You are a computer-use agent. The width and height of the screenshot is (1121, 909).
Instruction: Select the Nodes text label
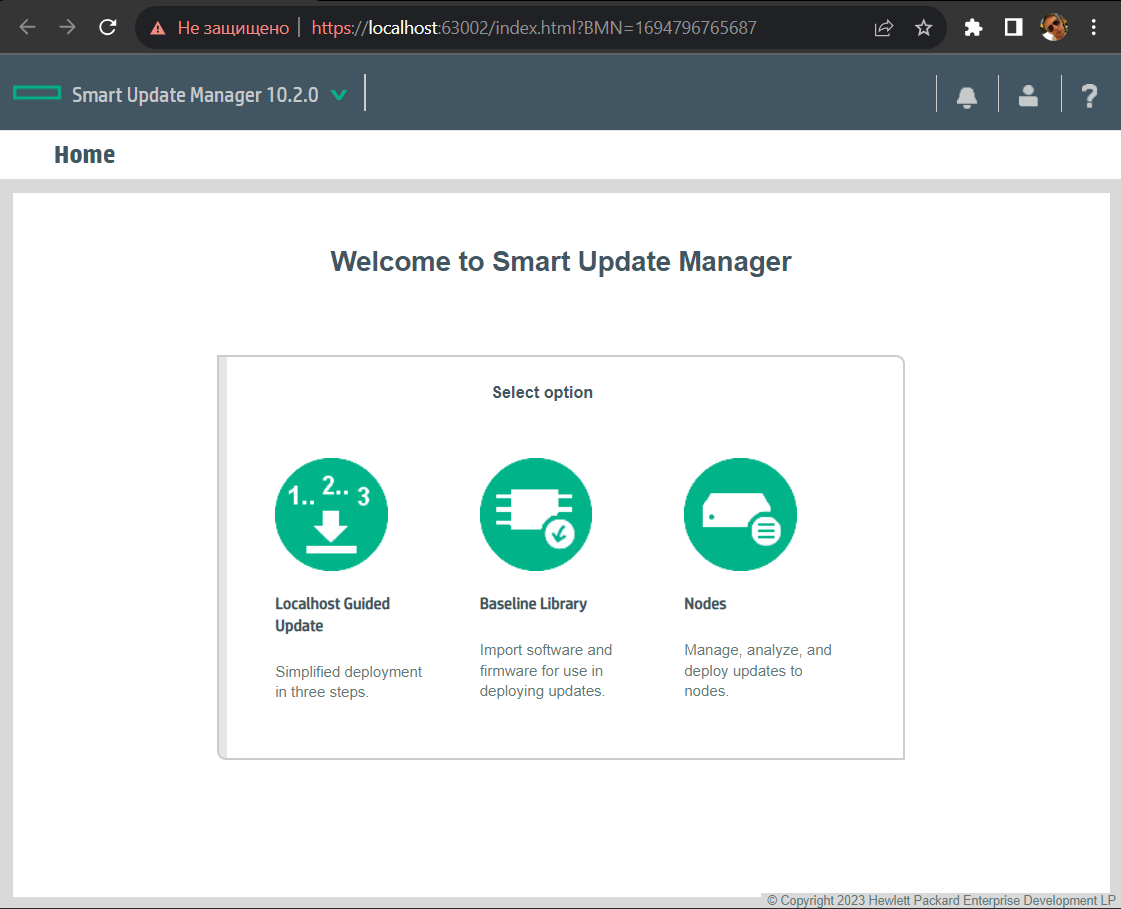tap(705, 604)
